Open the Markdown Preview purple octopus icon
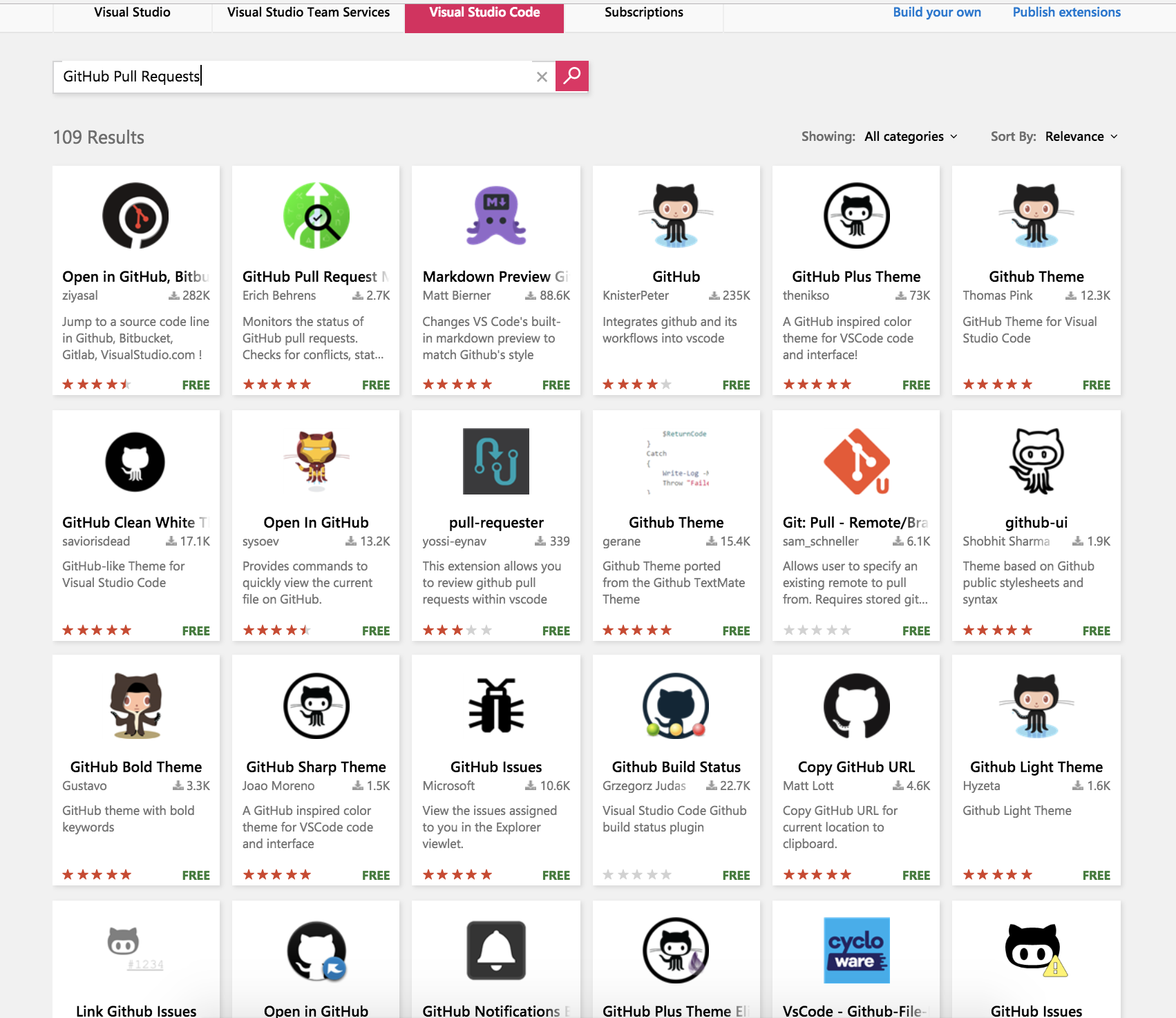The image size is (1176, 1018). click(x=495, y=215)
